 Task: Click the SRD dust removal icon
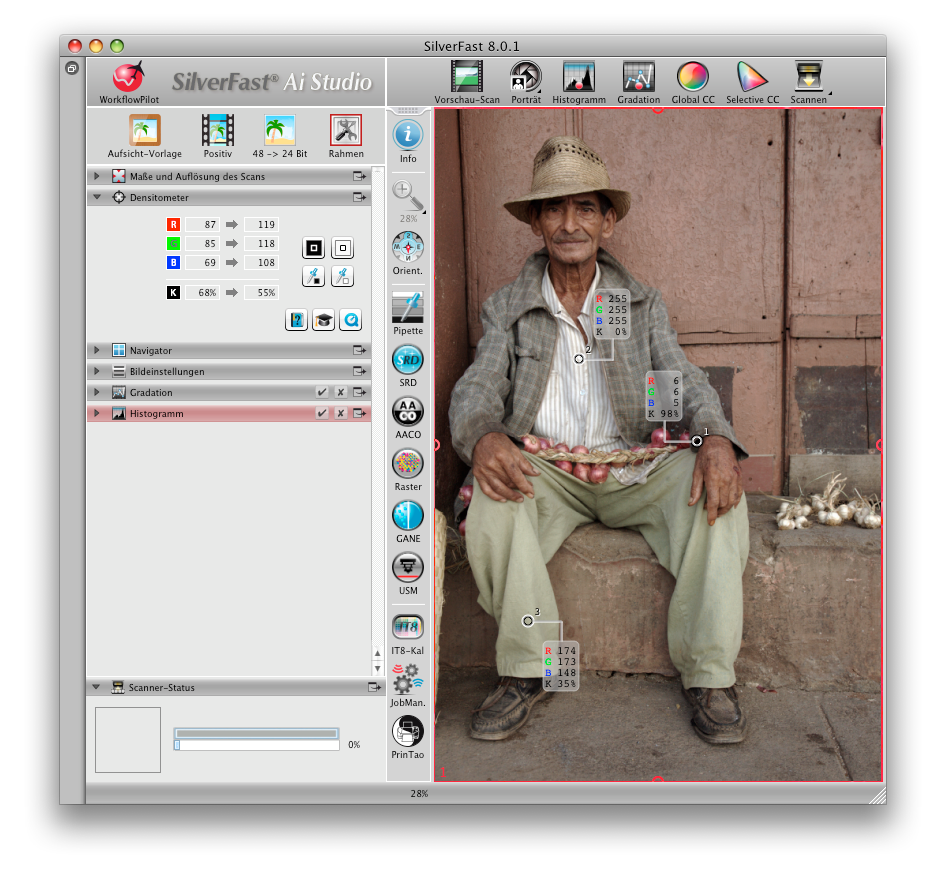point(407,360)
